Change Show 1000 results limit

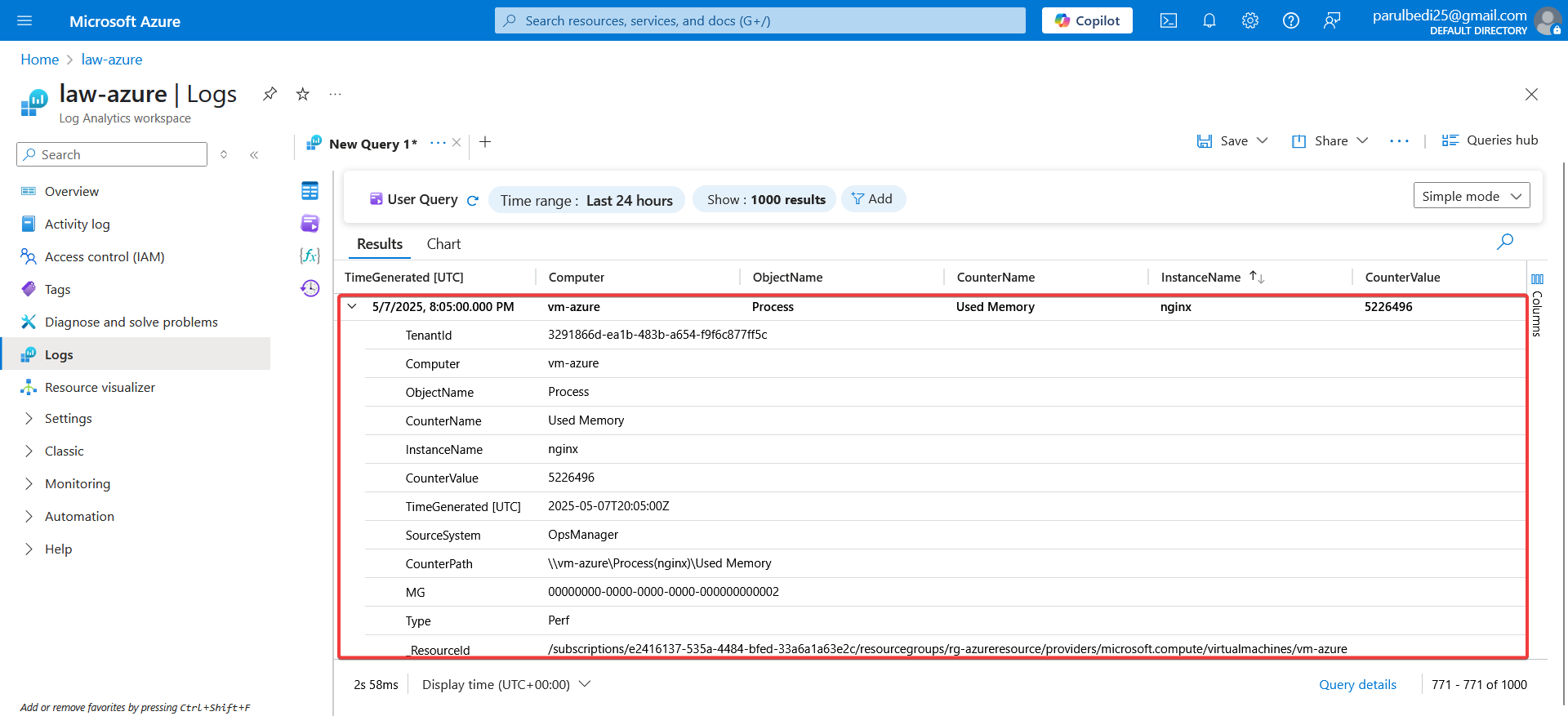tap(764, 199)
